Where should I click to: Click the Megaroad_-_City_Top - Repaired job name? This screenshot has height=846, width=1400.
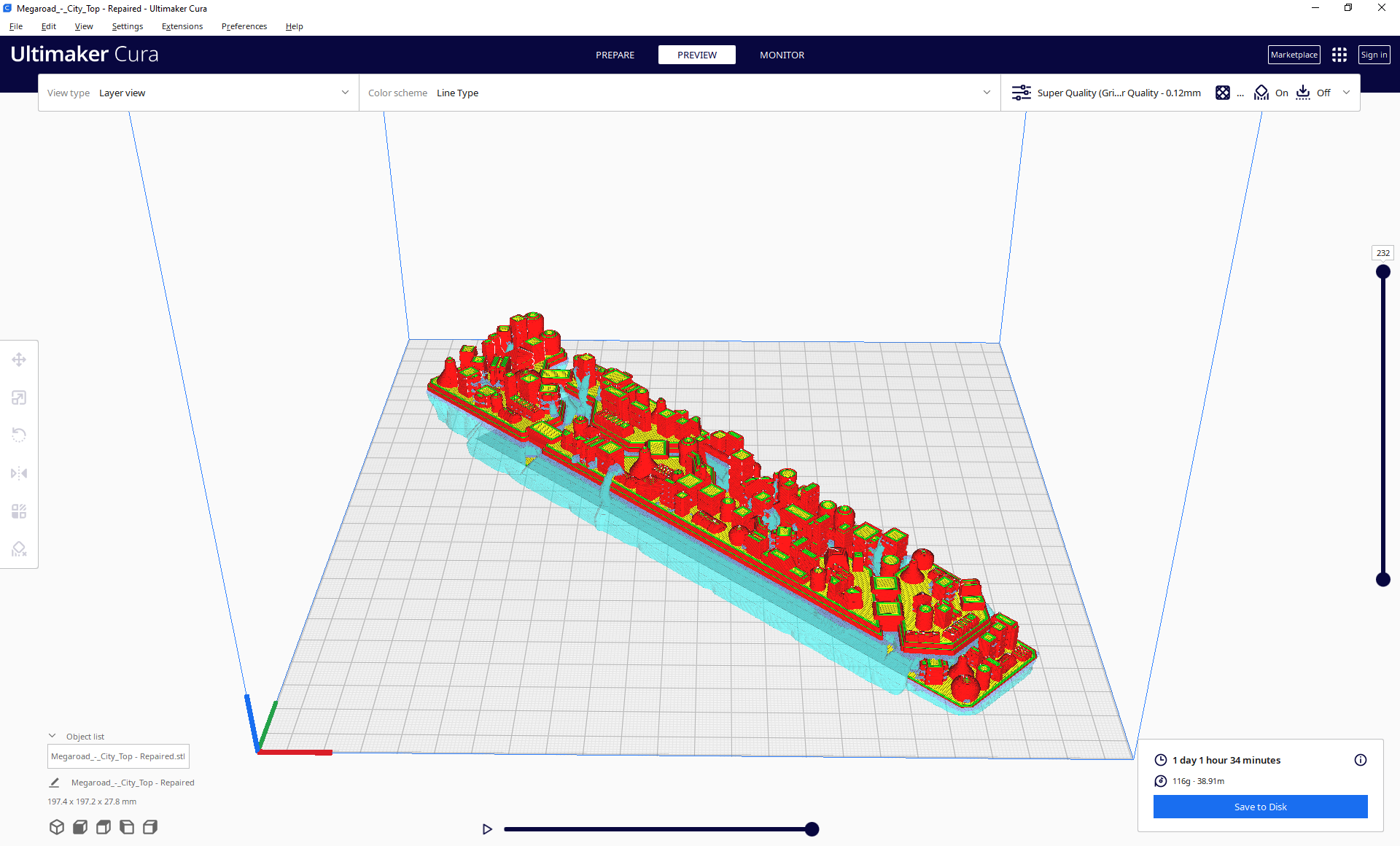tap(133, 783)
